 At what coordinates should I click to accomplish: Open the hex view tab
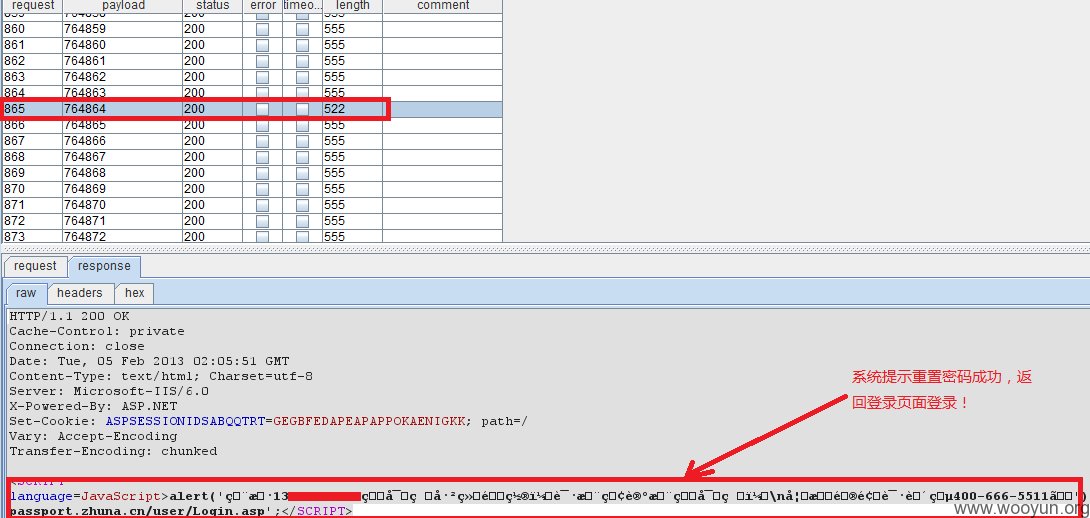[x=135, y=293]
